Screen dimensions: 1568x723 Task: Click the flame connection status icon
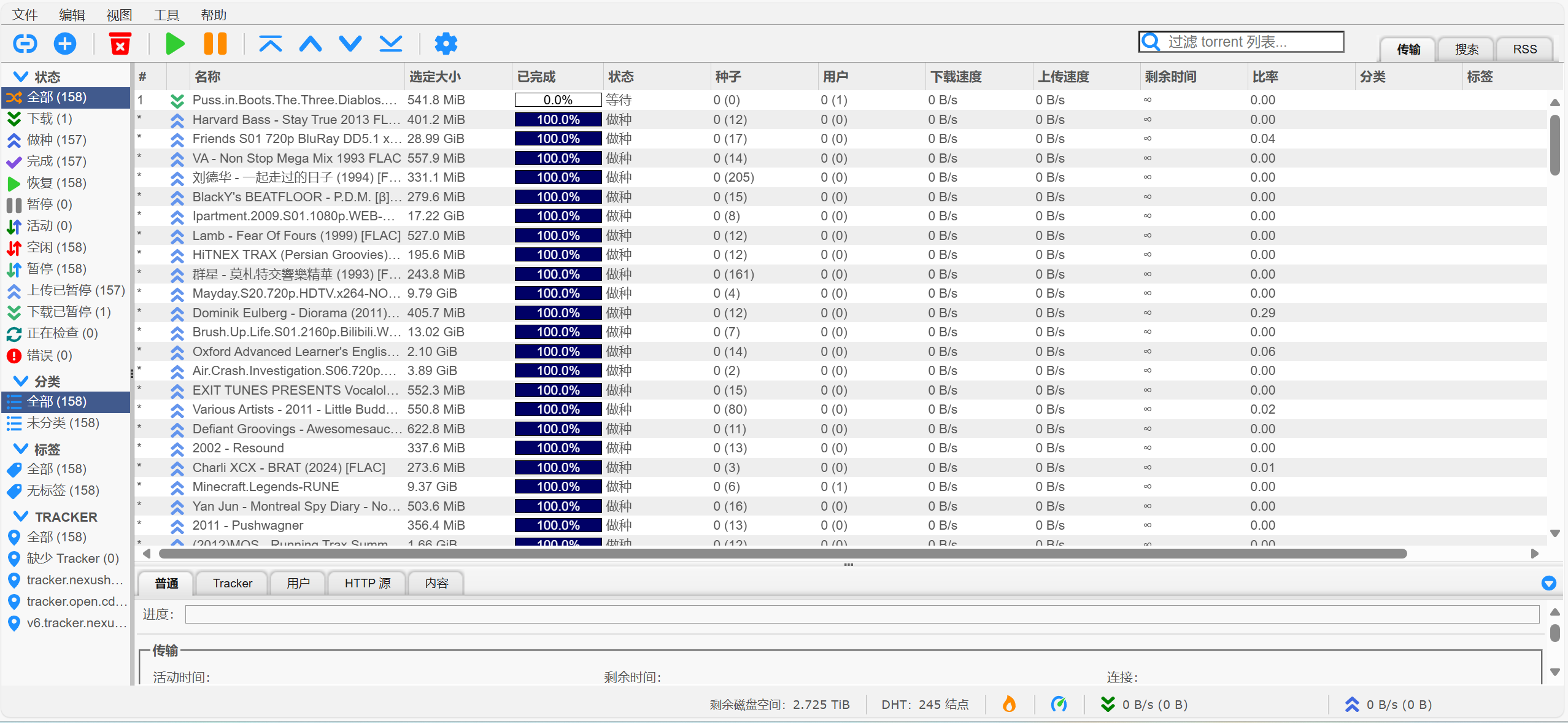point(1009,704)
